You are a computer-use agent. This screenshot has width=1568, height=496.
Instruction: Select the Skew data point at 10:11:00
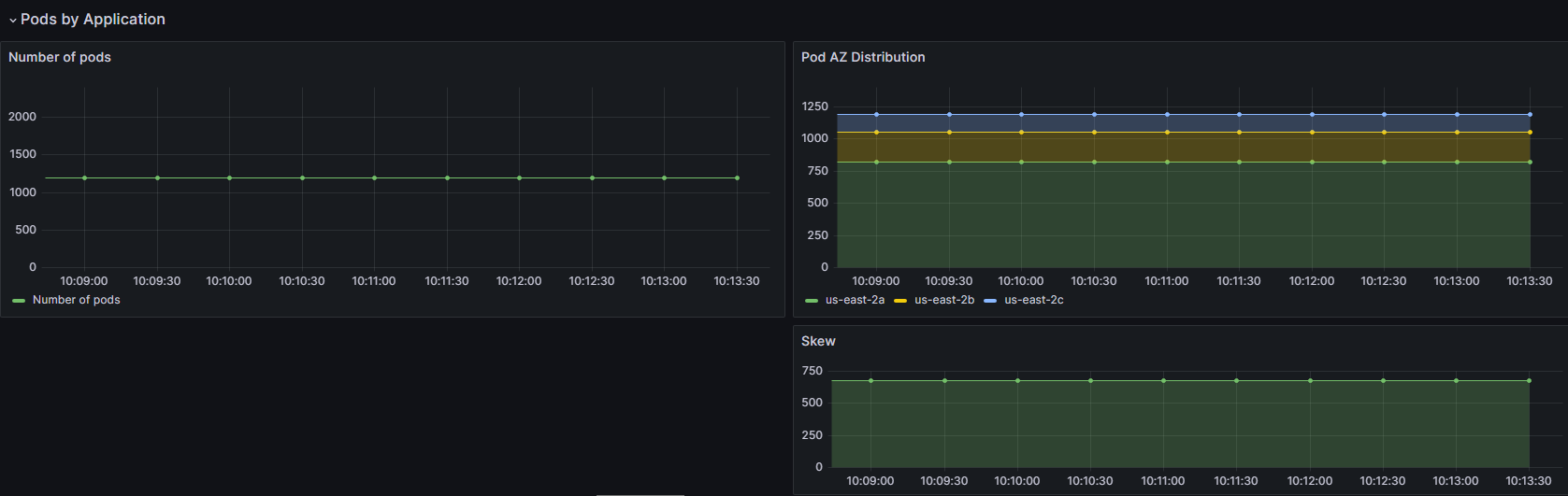pos(1163,380)
